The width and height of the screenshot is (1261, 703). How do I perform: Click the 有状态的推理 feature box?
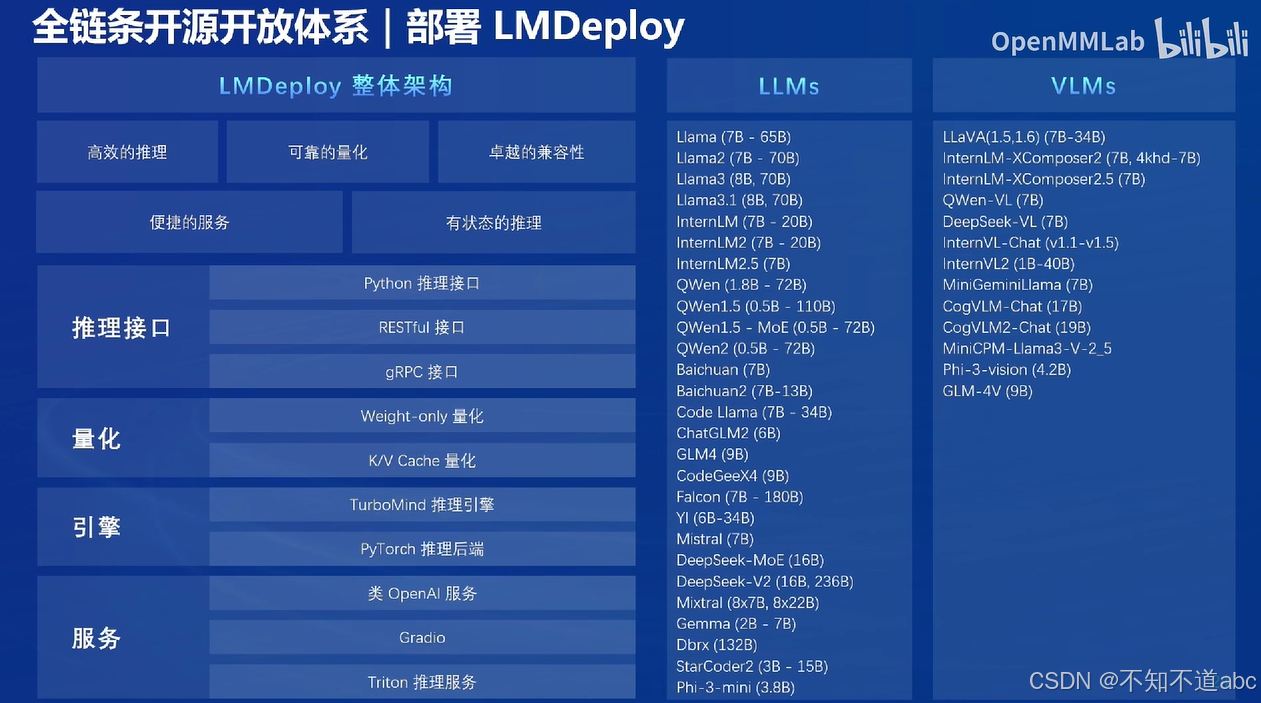click(494, 222)
